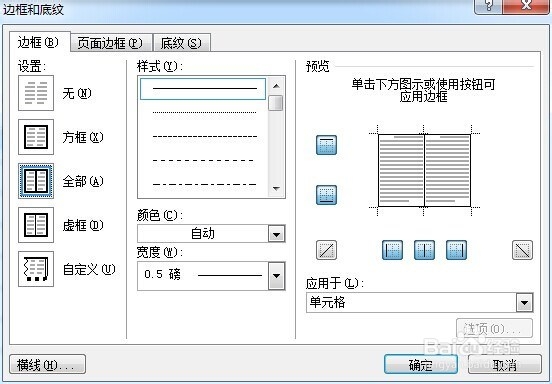The image size is (552, 384).
Task: Click the help question-mark button in title bar
Action: tap(489, 6)
